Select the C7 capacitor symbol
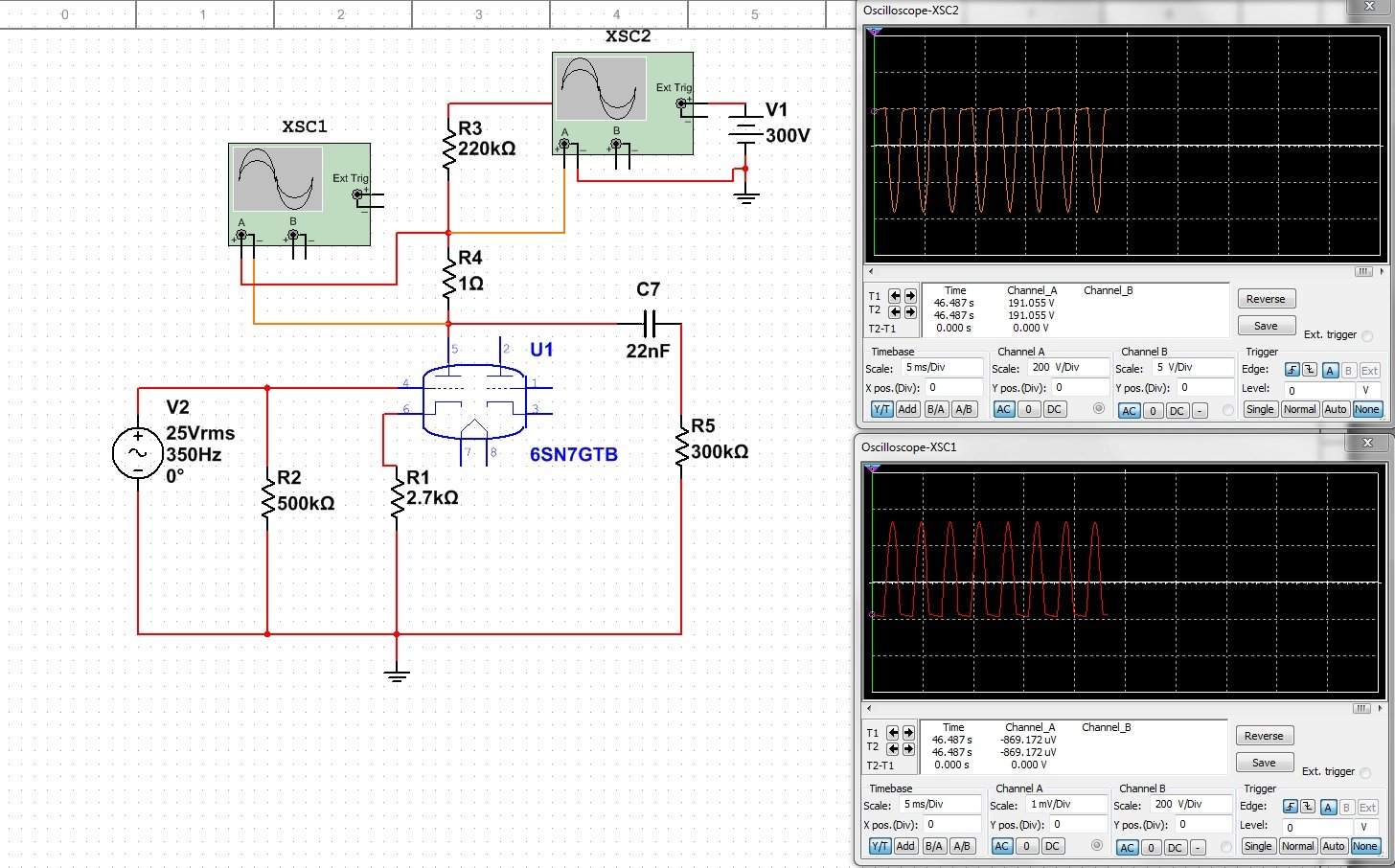This screenshot has height=868, width=1395. [x=649, y=323]
